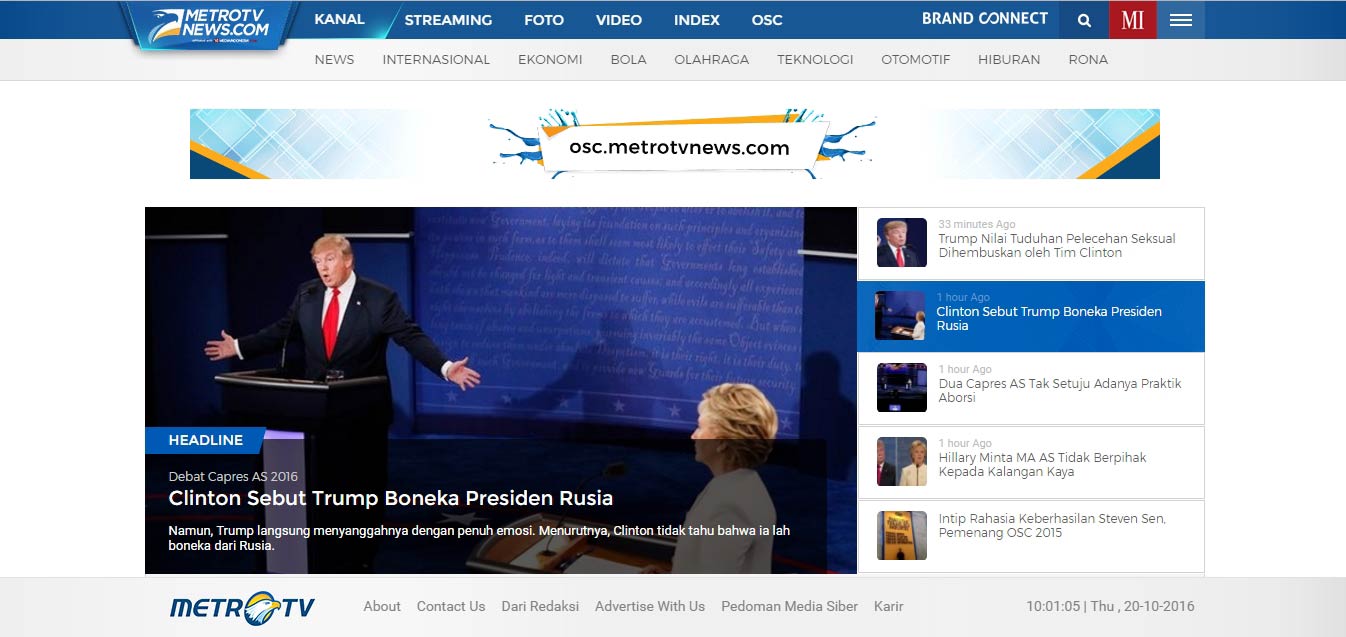1346x637 pixels.
Task: Open the hamburger menu icon
Action: [1181, 20]
